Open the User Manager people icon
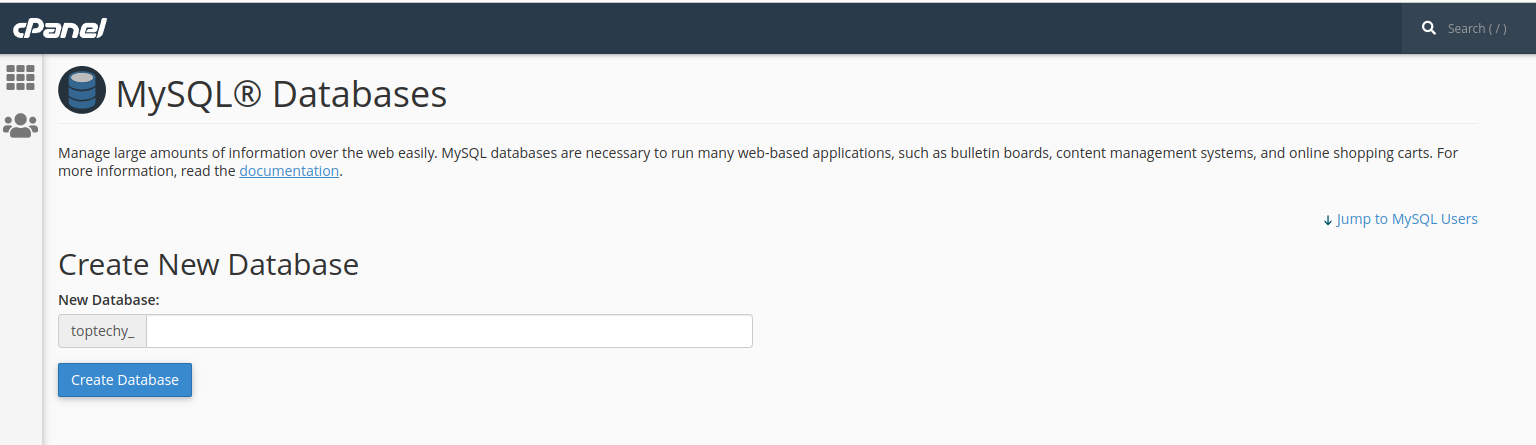The image size is (1536, 445). (20, 126)
